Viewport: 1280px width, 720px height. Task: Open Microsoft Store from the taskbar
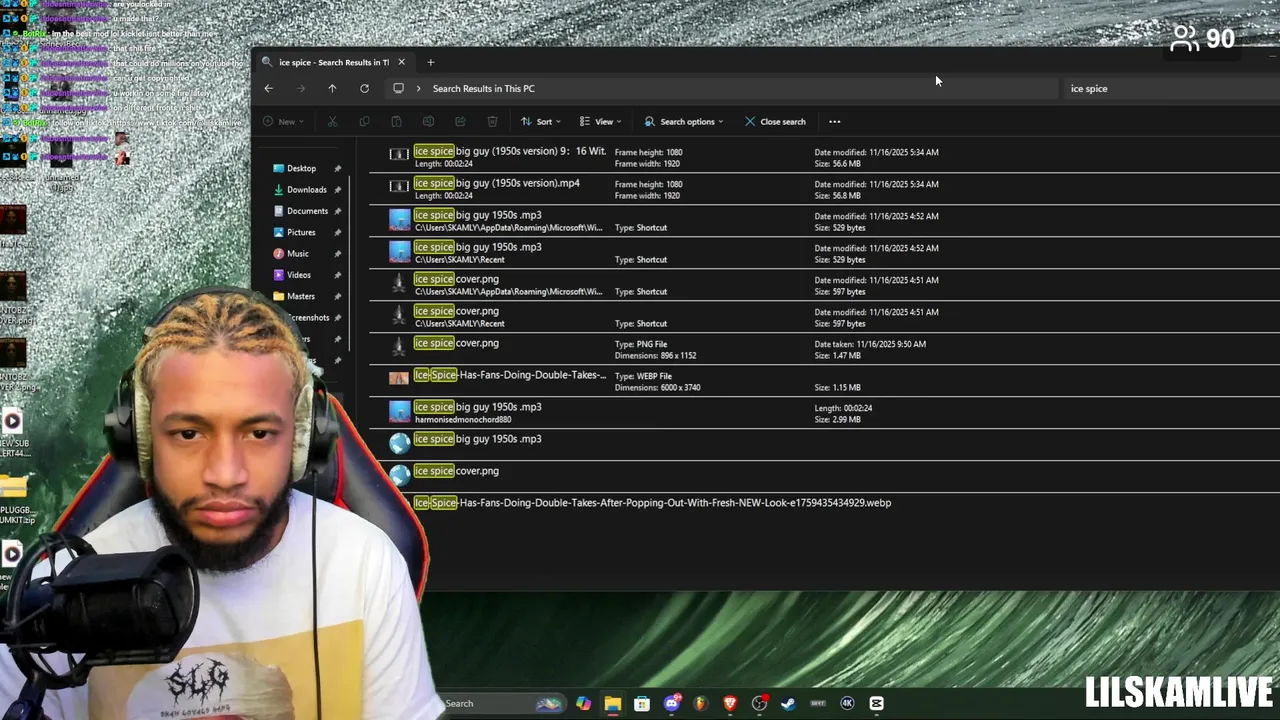(642, 703)
